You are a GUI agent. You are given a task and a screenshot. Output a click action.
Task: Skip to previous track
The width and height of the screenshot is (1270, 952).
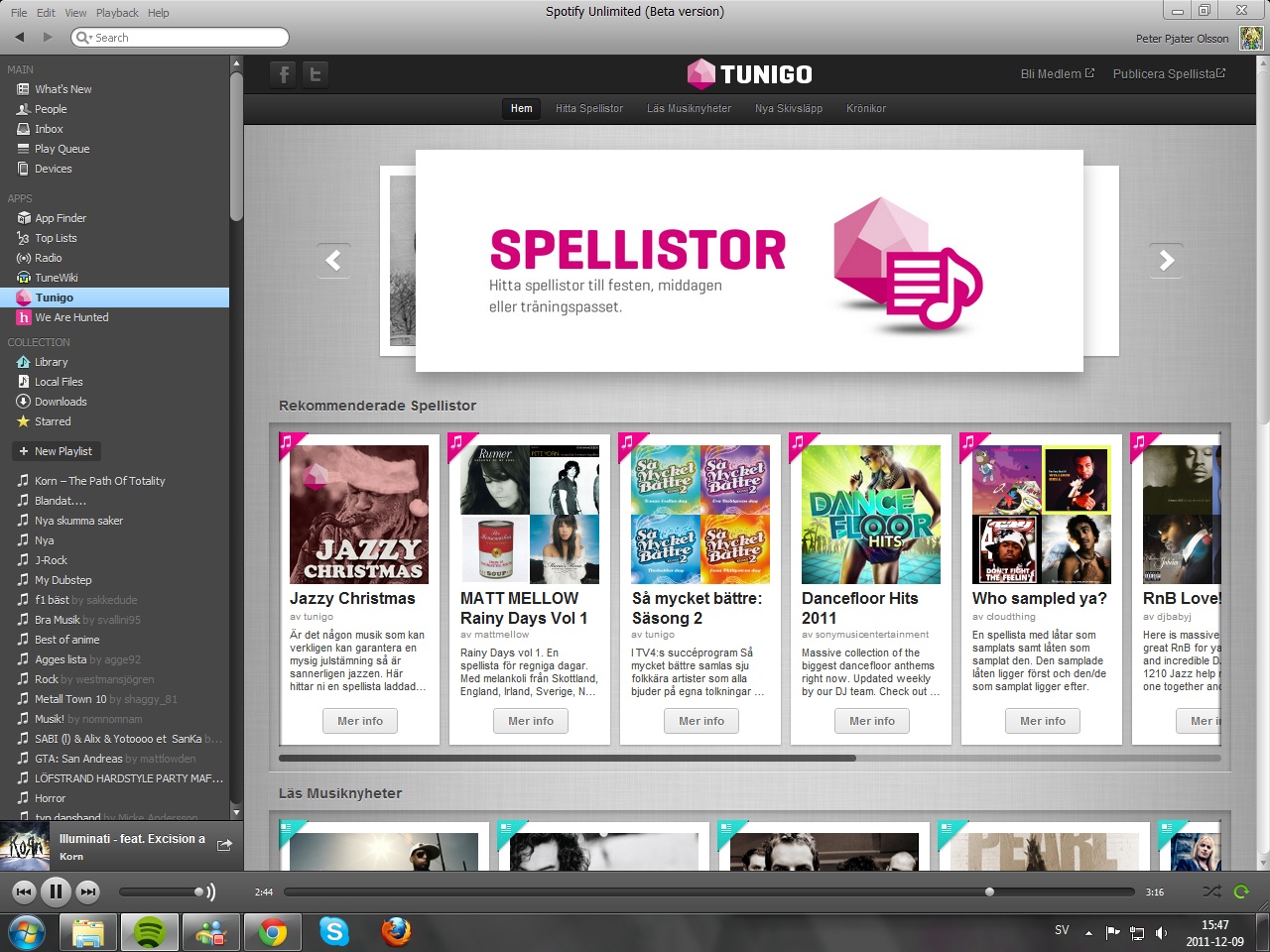24,892
